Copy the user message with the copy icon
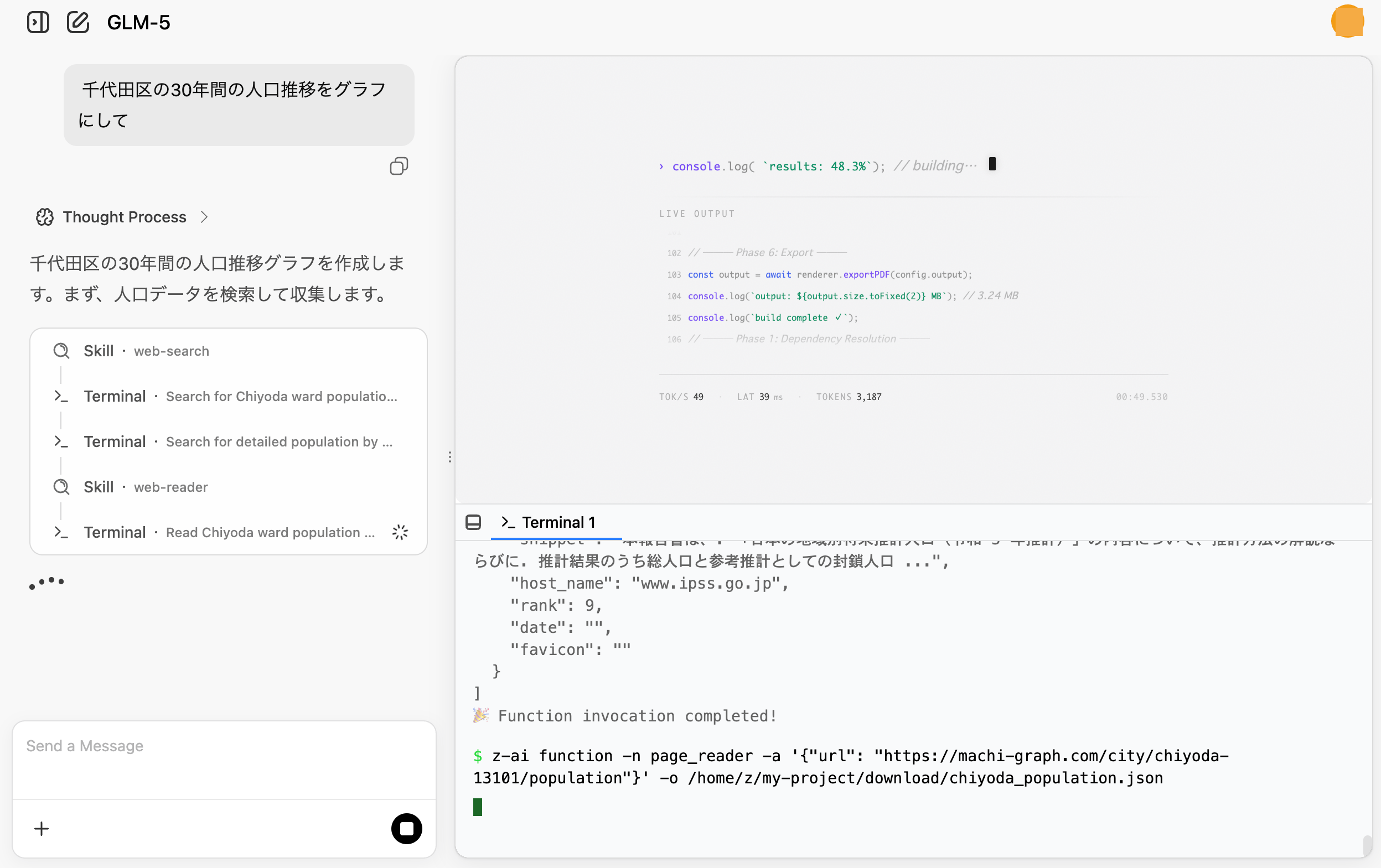This screenshot has width=1381, height=868. (399, 167)
